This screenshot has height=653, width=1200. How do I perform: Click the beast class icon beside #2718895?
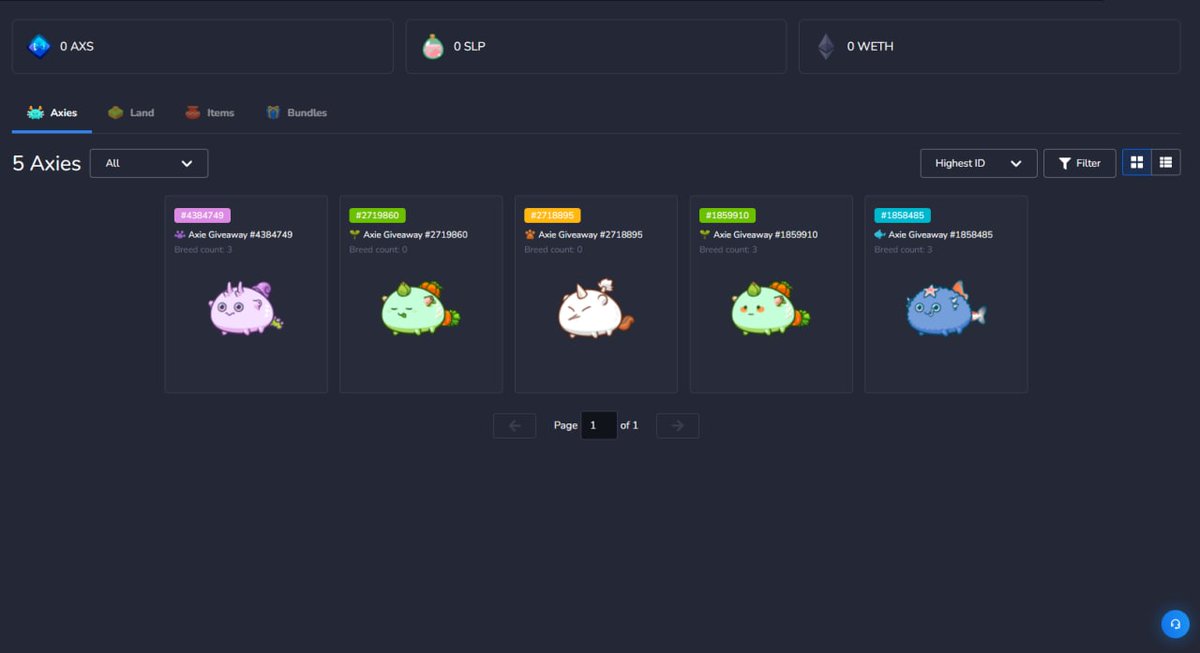pos(529,235)
